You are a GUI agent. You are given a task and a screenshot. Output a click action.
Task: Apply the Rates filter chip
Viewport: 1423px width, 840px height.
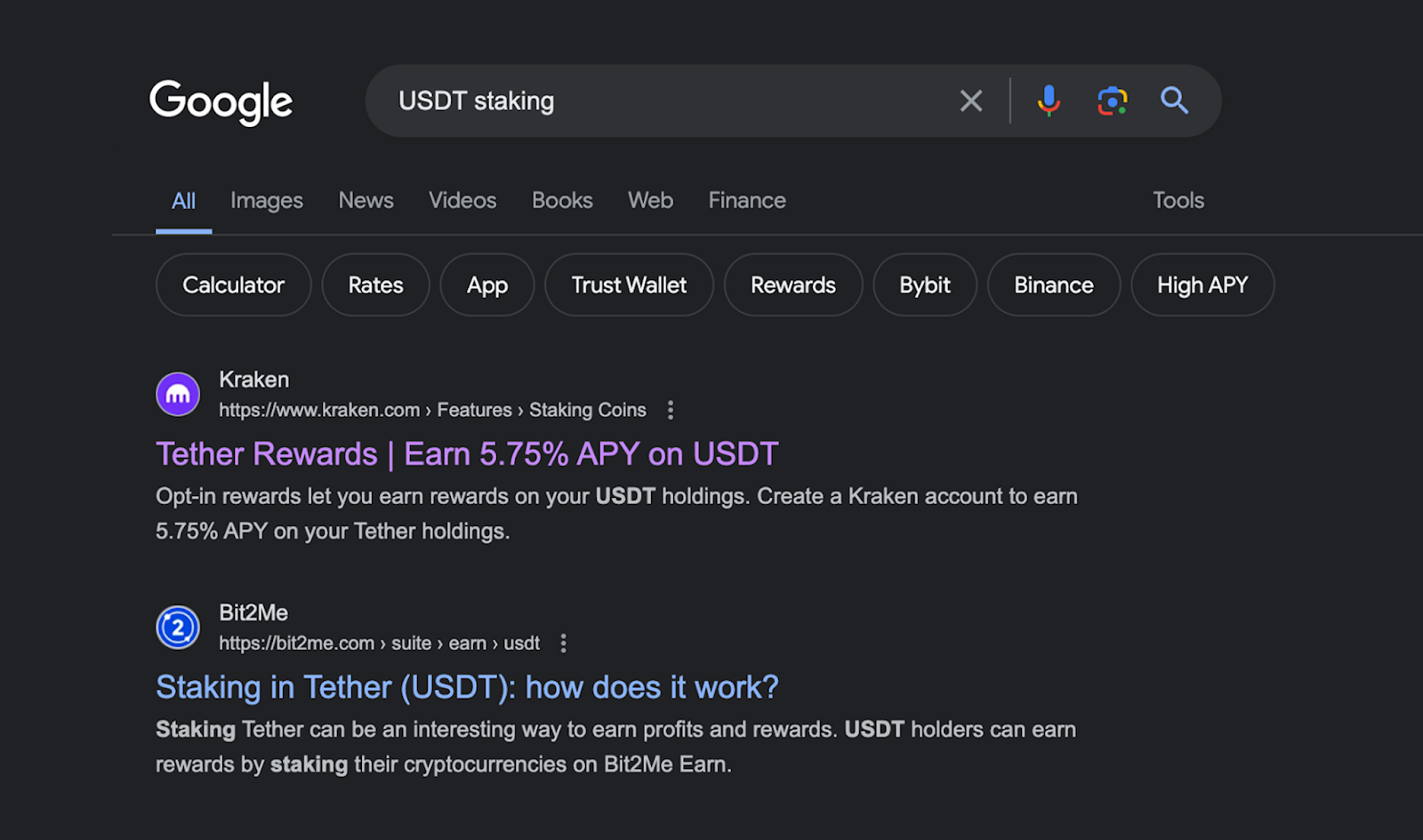[375, 284]
